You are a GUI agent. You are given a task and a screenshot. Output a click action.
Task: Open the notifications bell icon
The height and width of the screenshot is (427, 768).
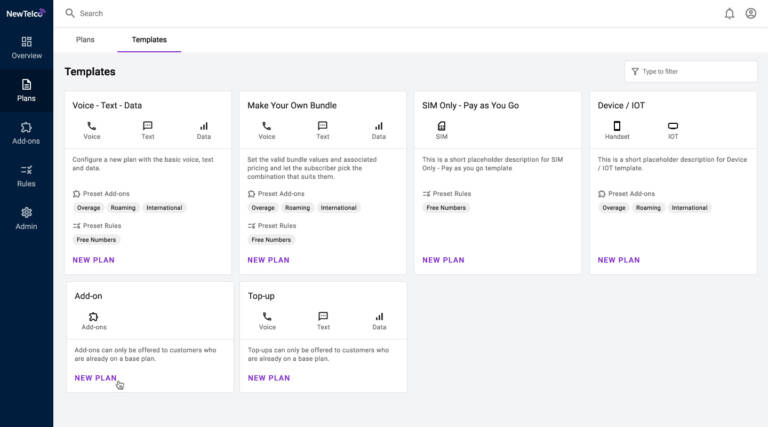(729, 13)
